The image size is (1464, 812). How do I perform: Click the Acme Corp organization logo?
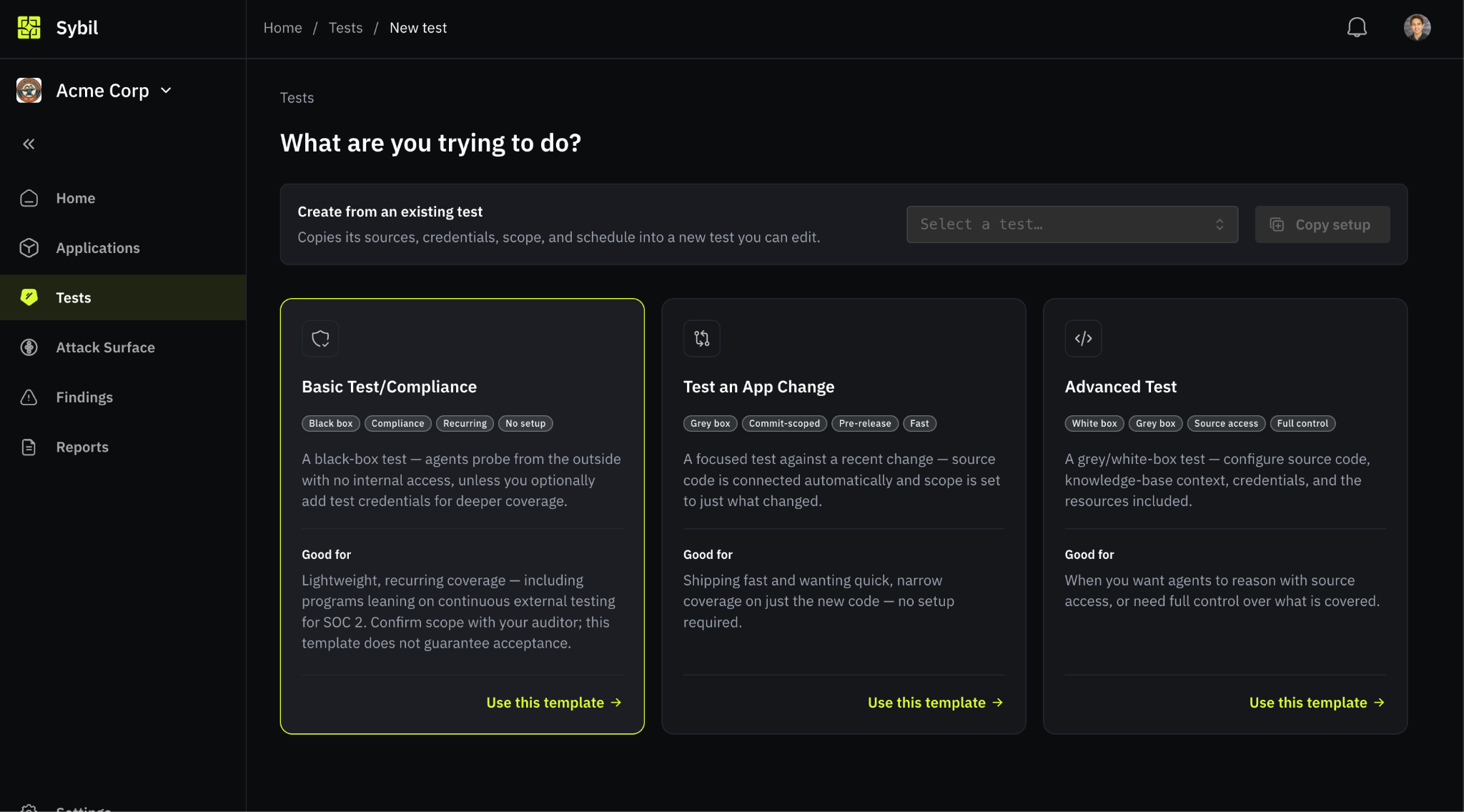(x=29, y=91)
